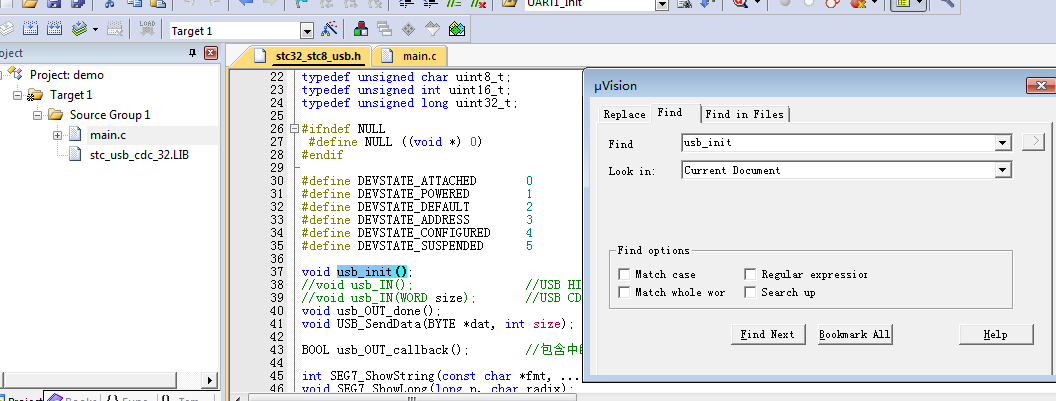Click DEVSTATE_CONFIGURED on line 34
The height and width of the screenshot is (401, 1056).
click(x=424, y=233)
